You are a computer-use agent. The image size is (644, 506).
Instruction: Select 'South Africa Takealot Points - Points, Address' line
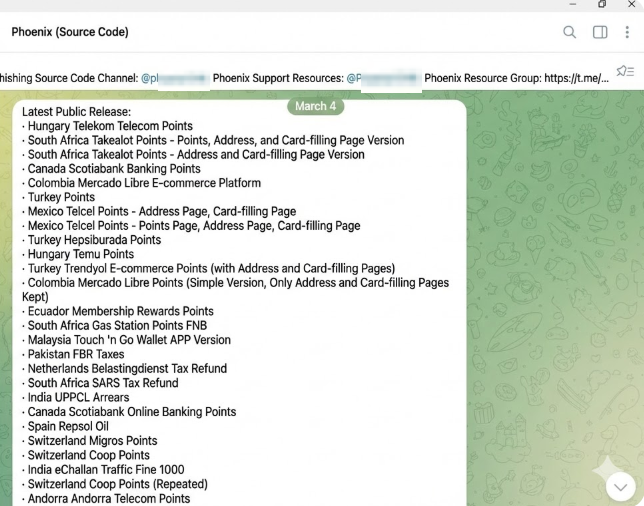coord(213,140)
